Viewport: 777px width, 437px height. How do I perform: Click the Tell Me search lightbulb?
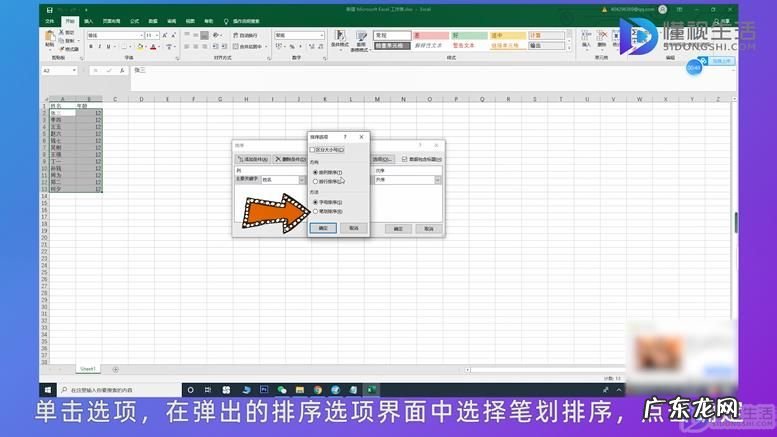226,21
